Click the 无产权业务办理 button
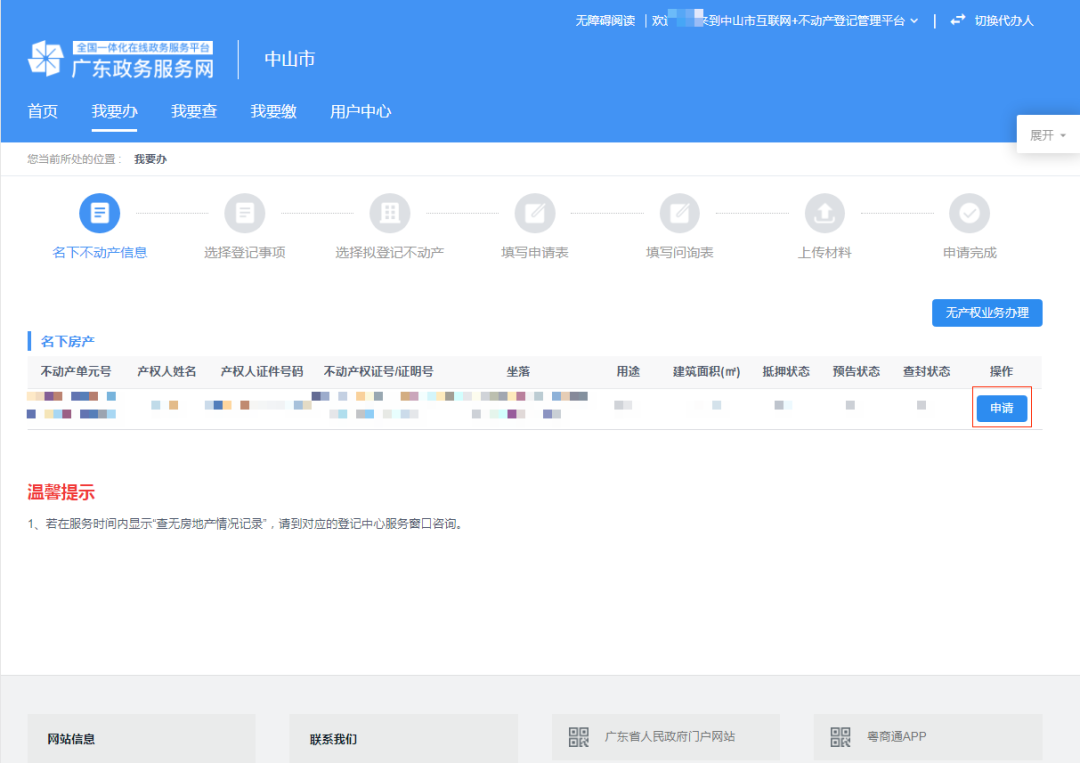Viewport: 1080px width, 763px height. click(x=987, y=312)
